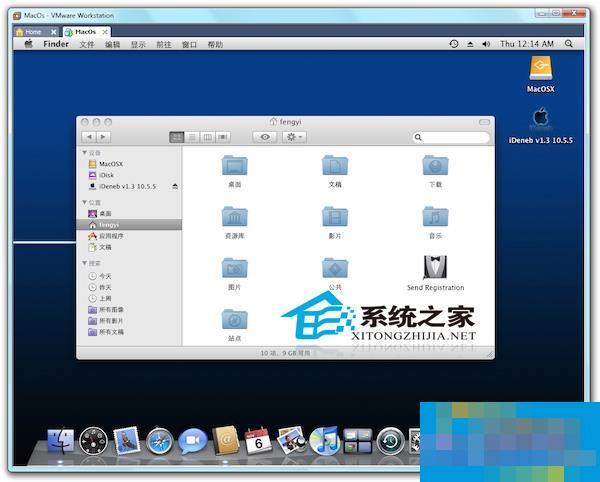Open Spotlight search magnifier in menu bar
Viewport: 600px width, 482px height.
pos(569,44)
